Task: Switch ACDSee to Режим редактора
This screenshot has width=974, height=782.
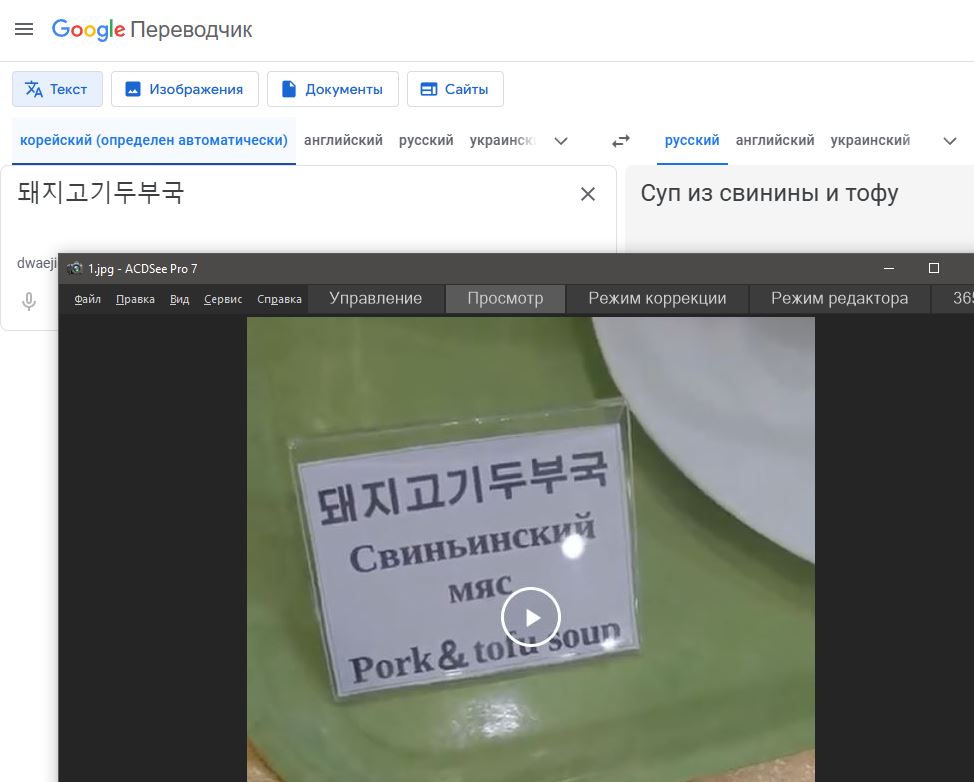Action: click(840, 299)
